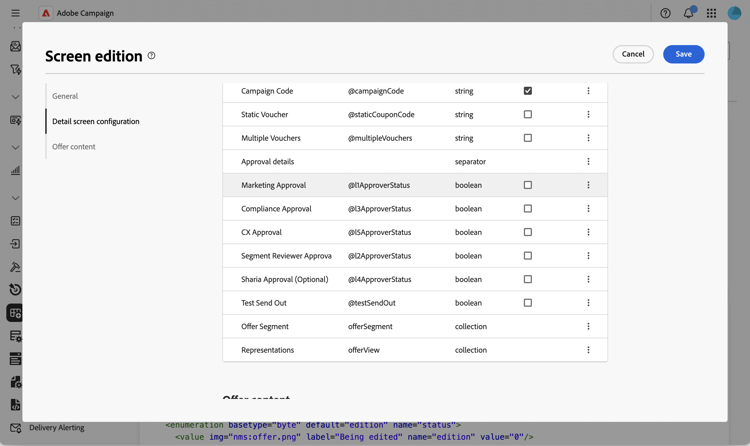The width and height of the screenshot is (750, 446).
Task: Open more options for Segment Reviewer Approval row
Action: click(588, 256)
